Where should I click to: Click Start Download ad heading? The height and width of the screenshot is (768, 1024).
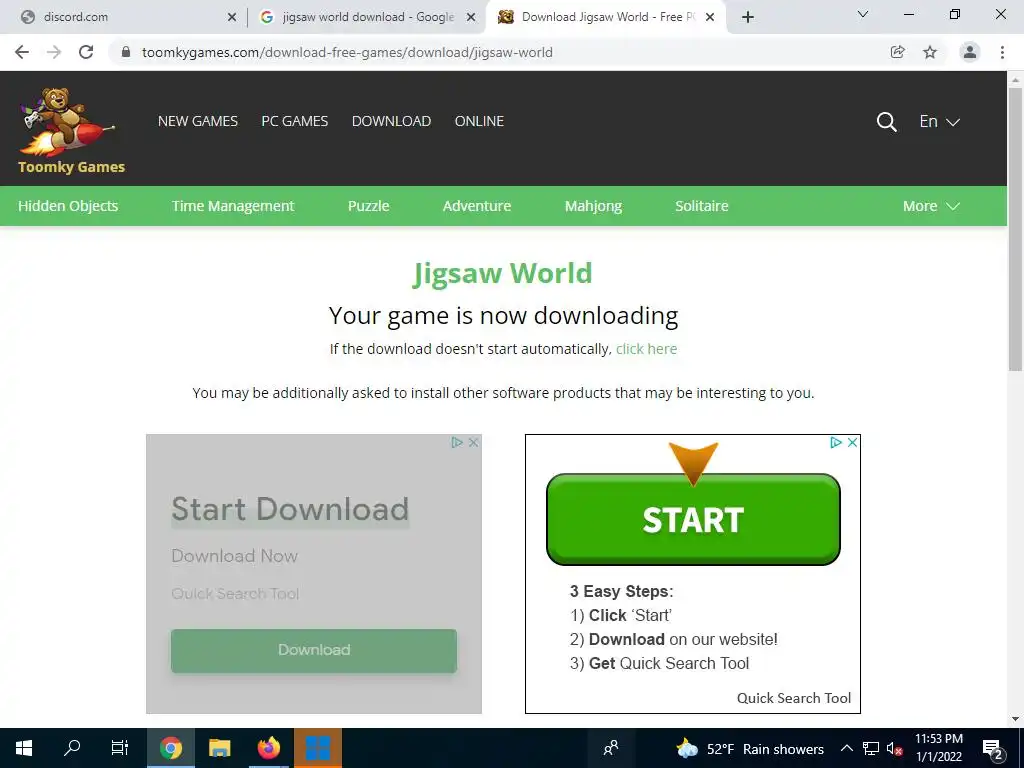click(290, 509)
